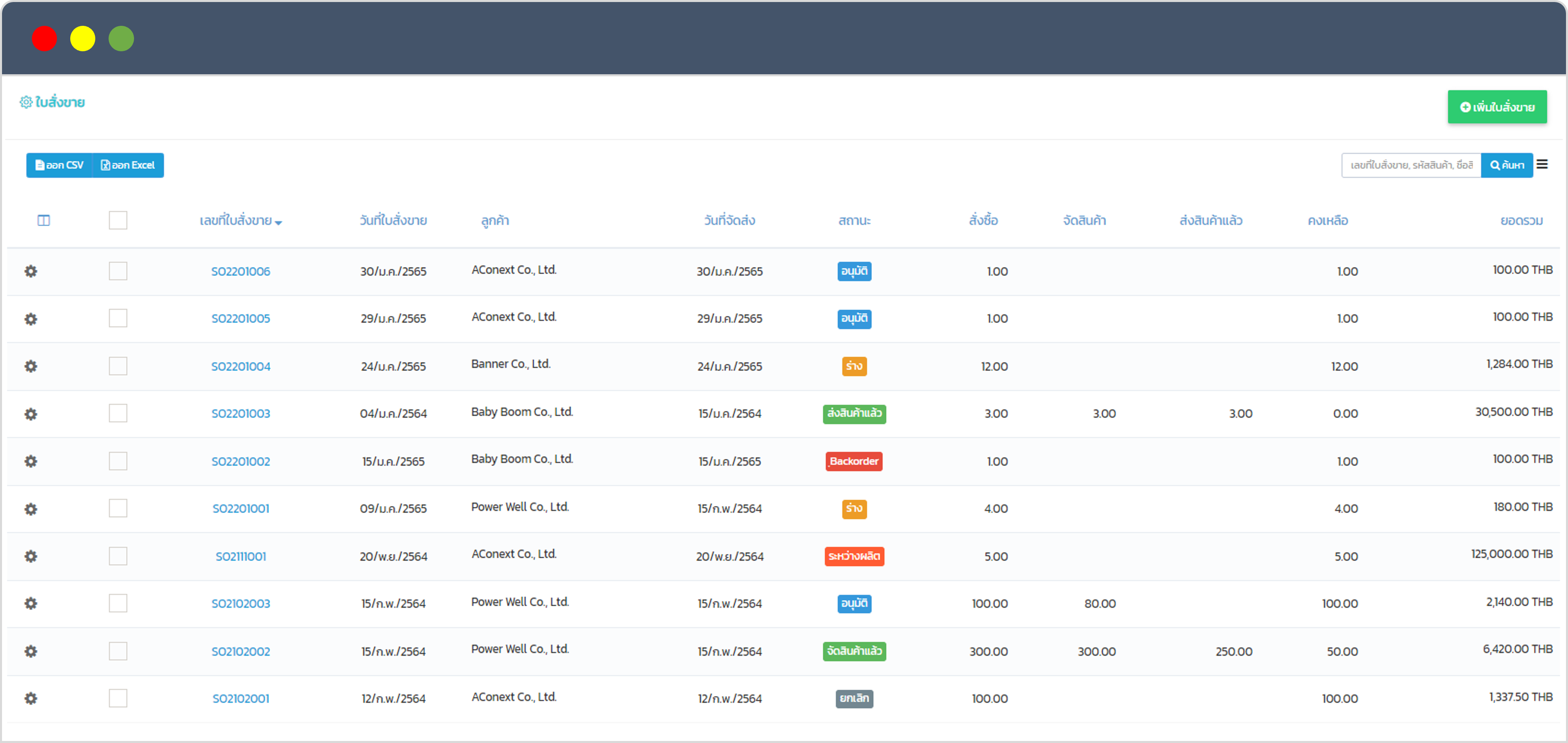Sort by คงเหลือ column header

(1327, 220)
